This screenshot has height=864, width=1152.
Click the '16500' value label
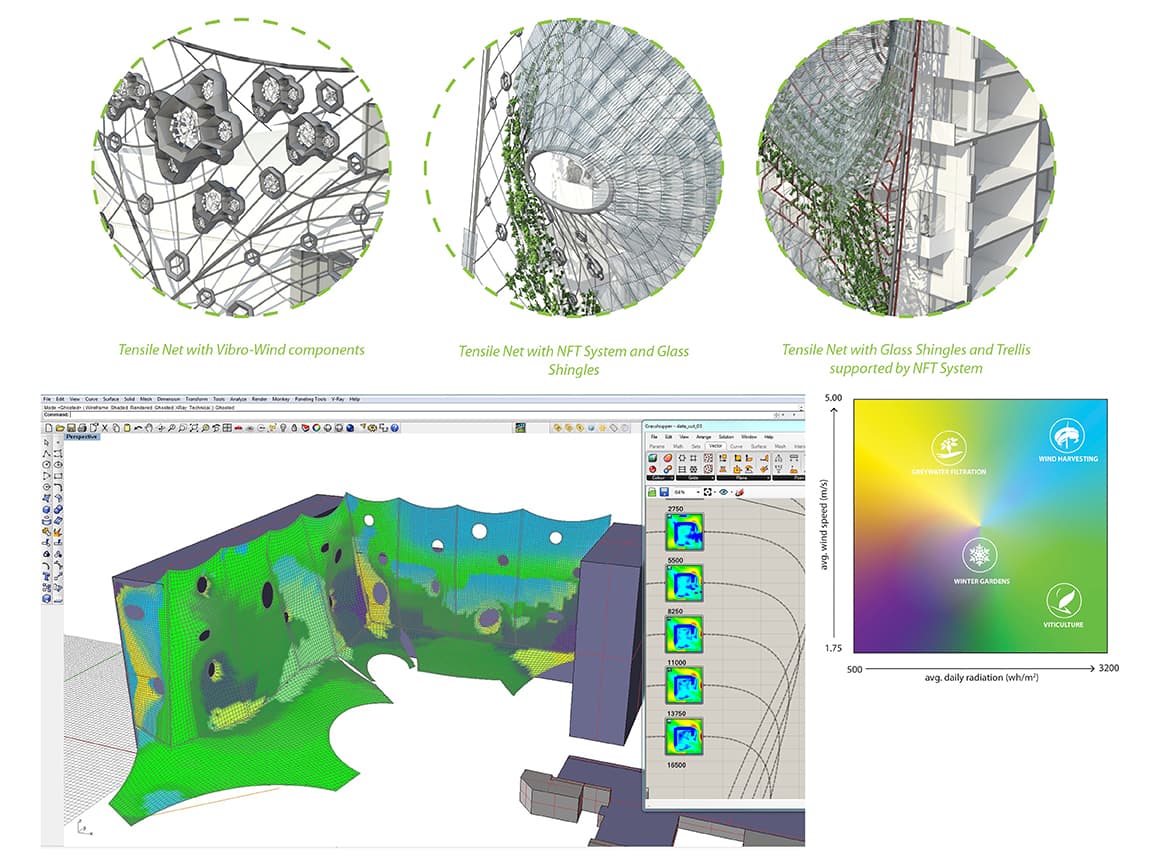(676, 766)
